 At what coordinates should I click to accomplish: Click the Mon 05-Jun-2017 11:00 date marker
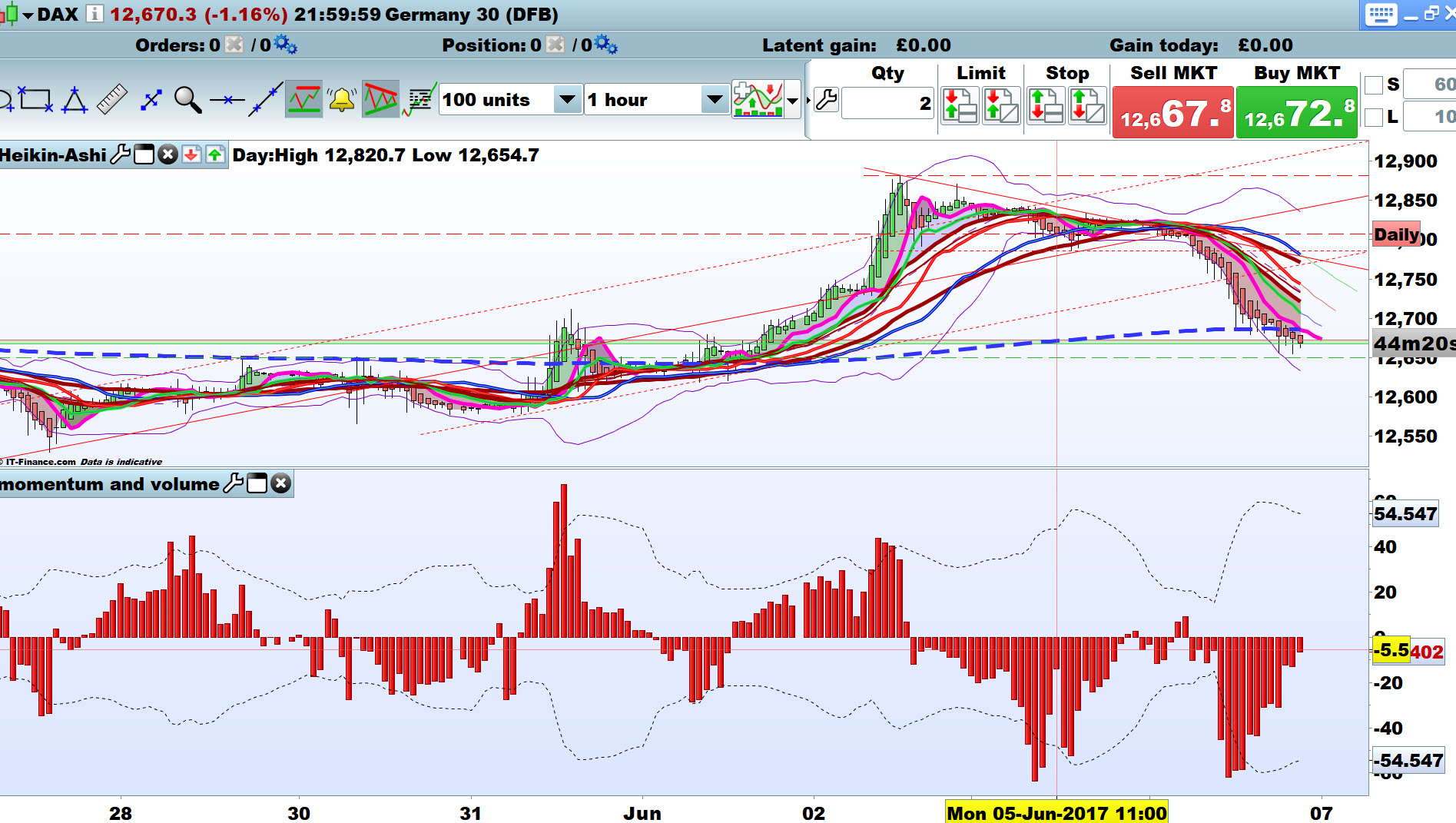pyautogui.click(x=1057, y=813)
